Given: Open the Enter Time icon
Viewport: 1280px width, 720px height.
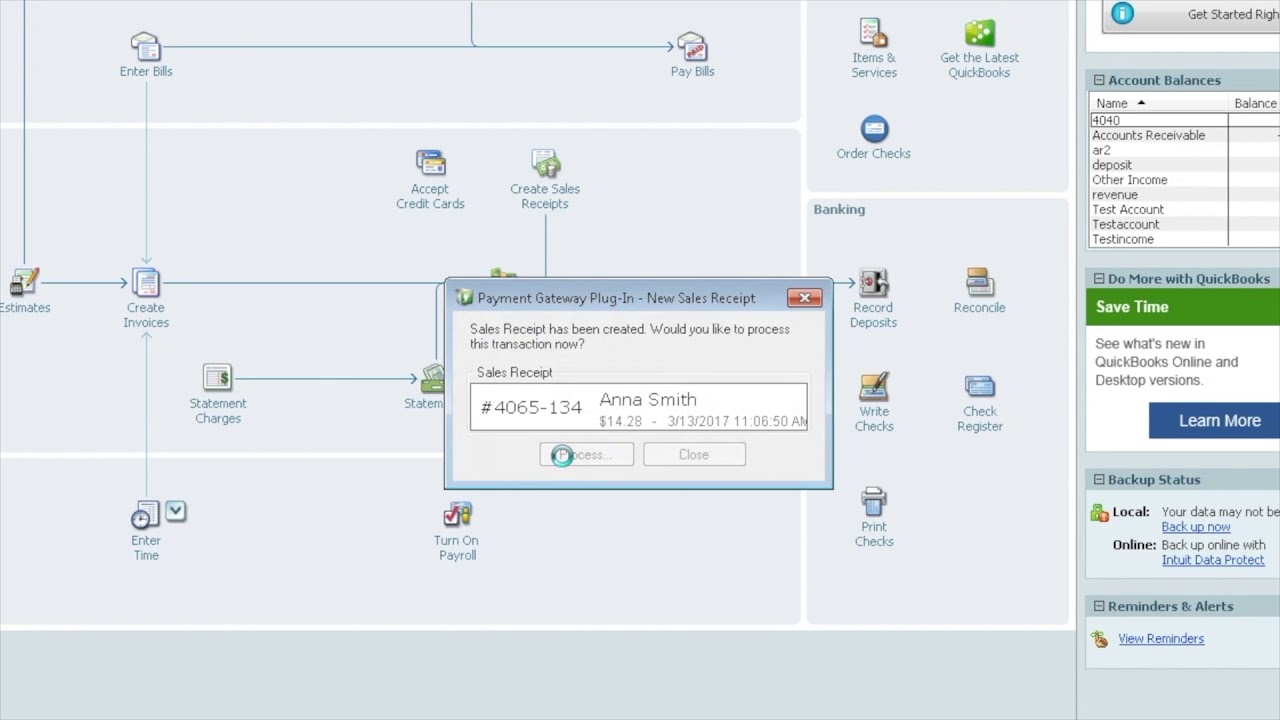Looking at the screenshot, I should tap(145, 515).
